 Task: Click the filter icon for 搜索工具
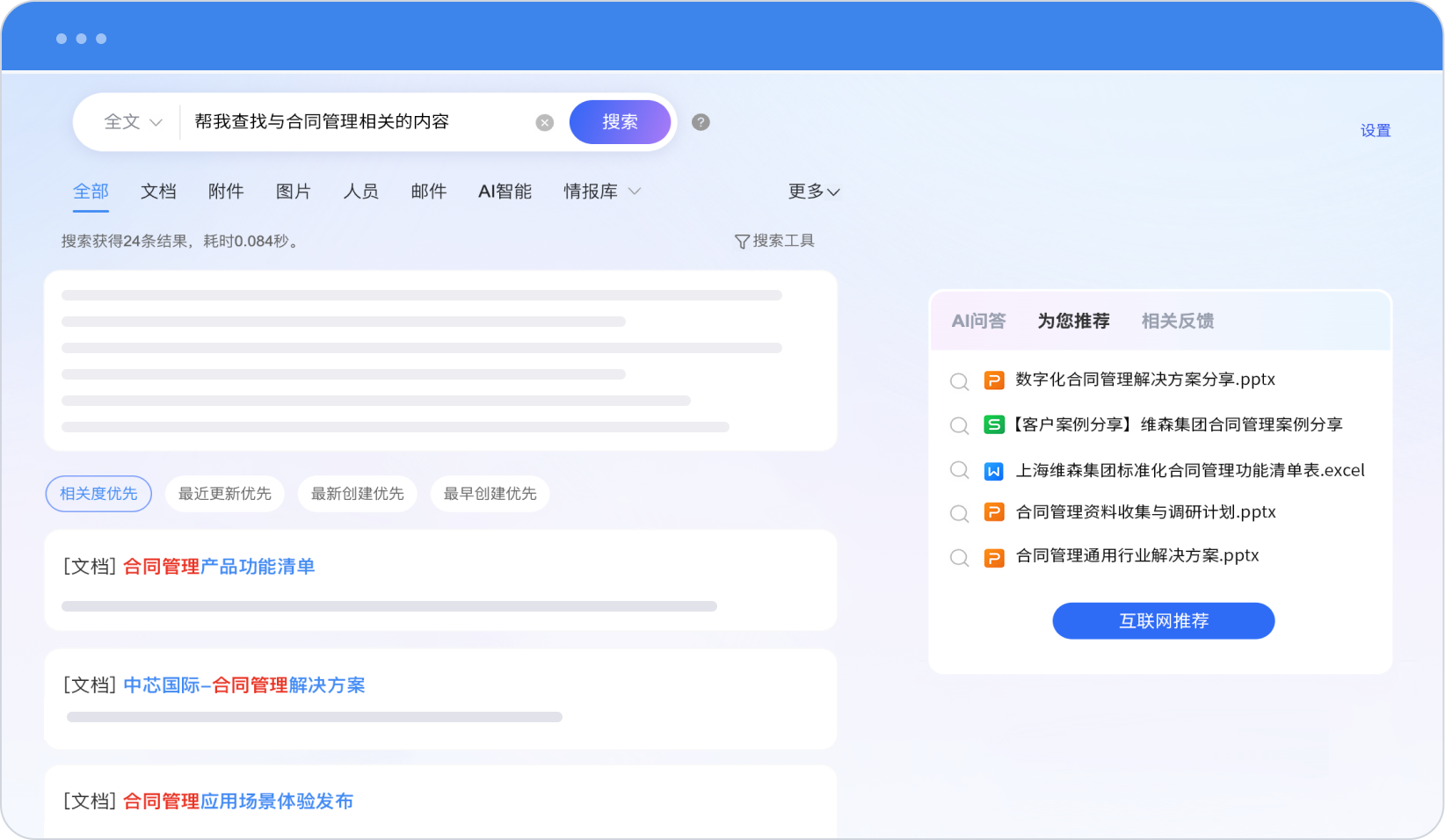(x=742, y=242)
